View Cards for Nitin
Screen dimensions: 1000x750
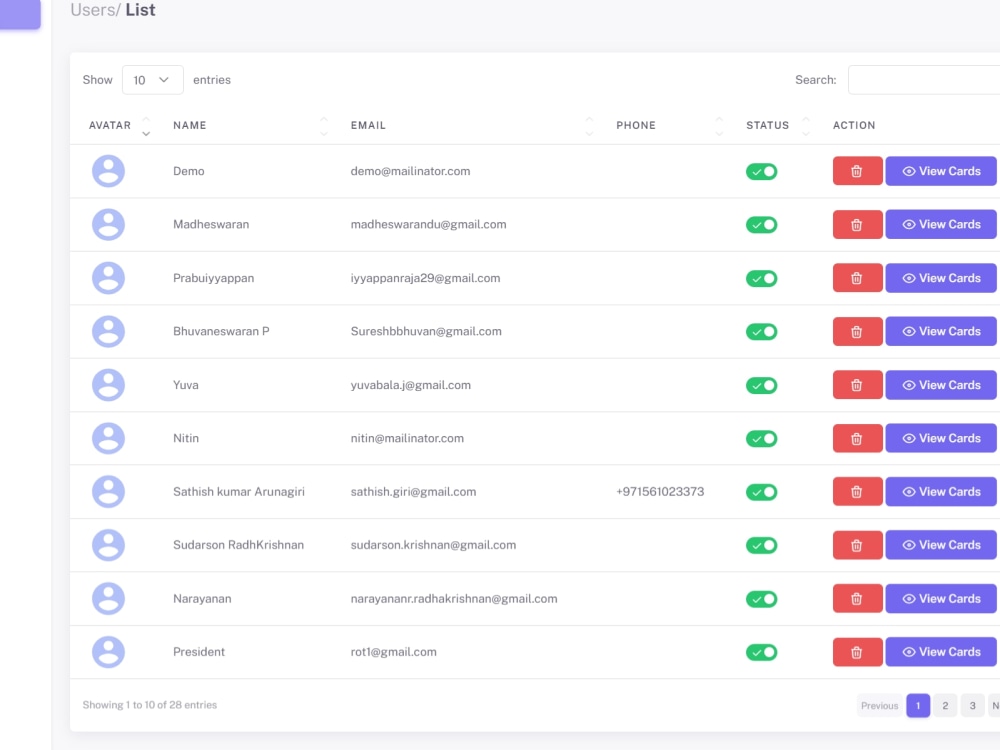pyautogui.click(x=941, y=438)
